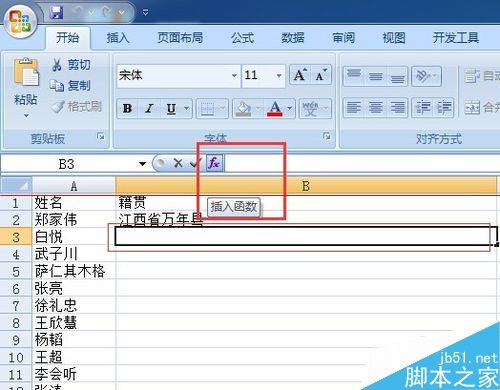The width and height of the screenshot is (500, 390).
Task: Open the 插入 ribbon tab
Action: [118, 38]
